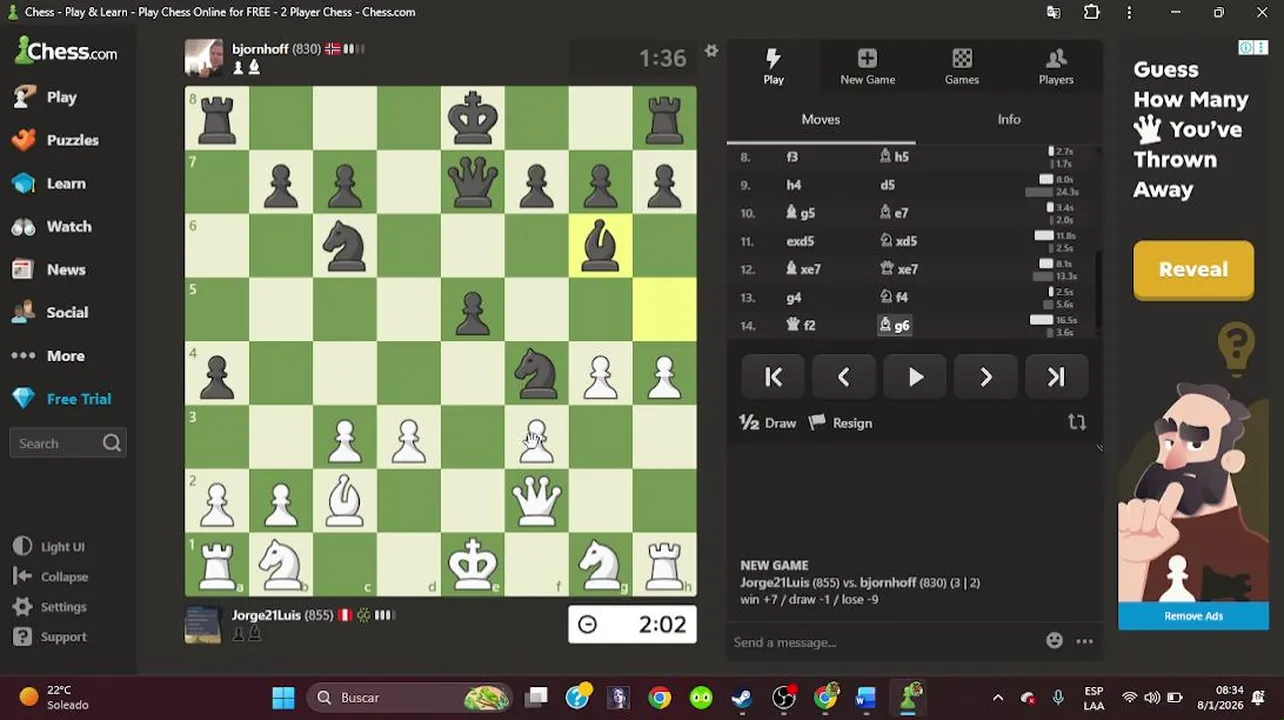Screen dimensions: 1284x720
Task: Click the Chess.com logo
Action: pos(66,50)
